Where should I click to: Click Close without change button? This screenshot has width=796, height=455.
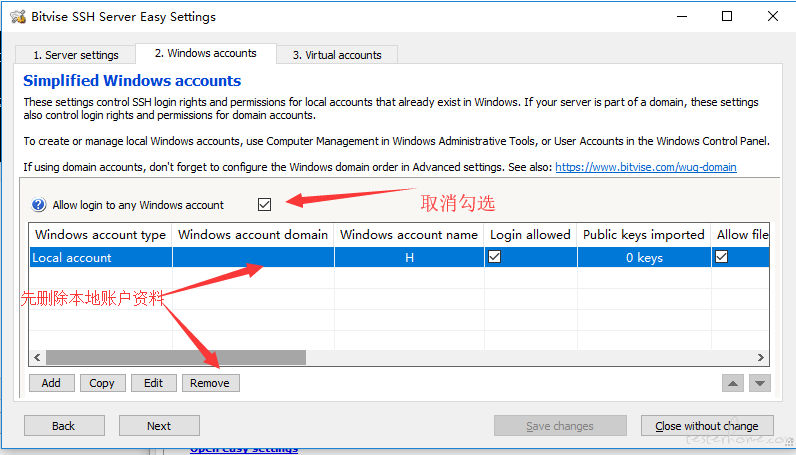click(x=707, y=426)
